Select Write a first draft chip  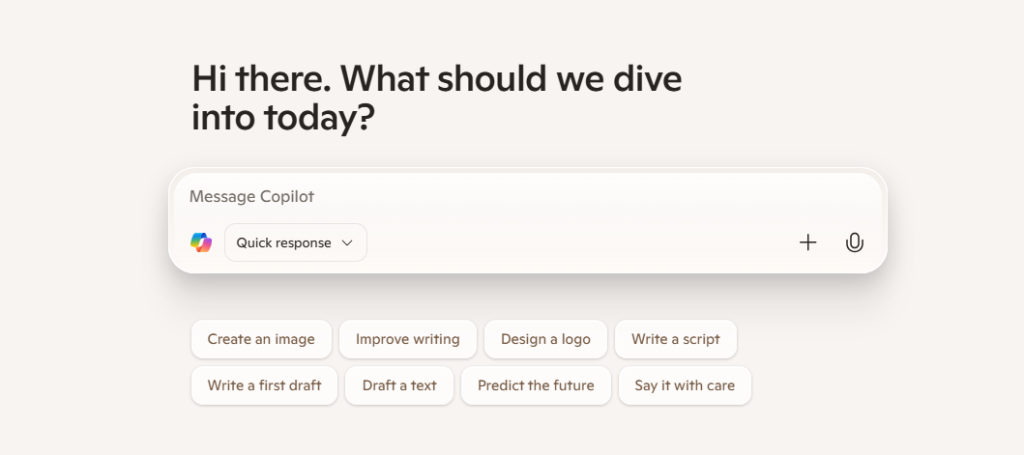click(264, 386)
